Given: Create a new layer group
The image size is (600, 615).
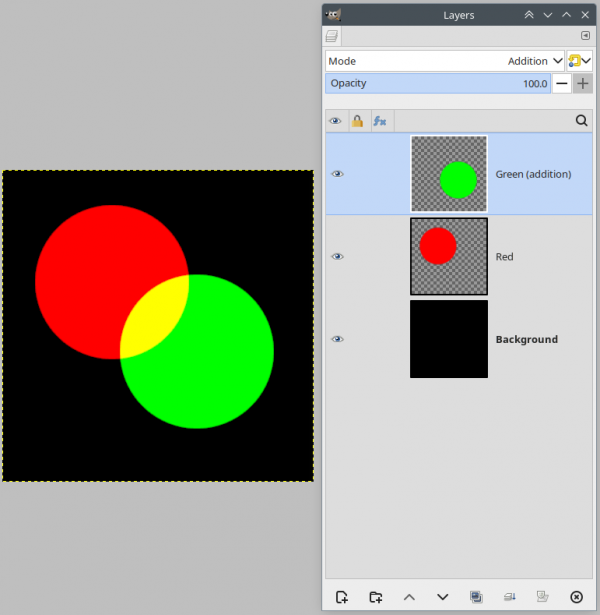Looking at the screenshot, I should 375,597.
